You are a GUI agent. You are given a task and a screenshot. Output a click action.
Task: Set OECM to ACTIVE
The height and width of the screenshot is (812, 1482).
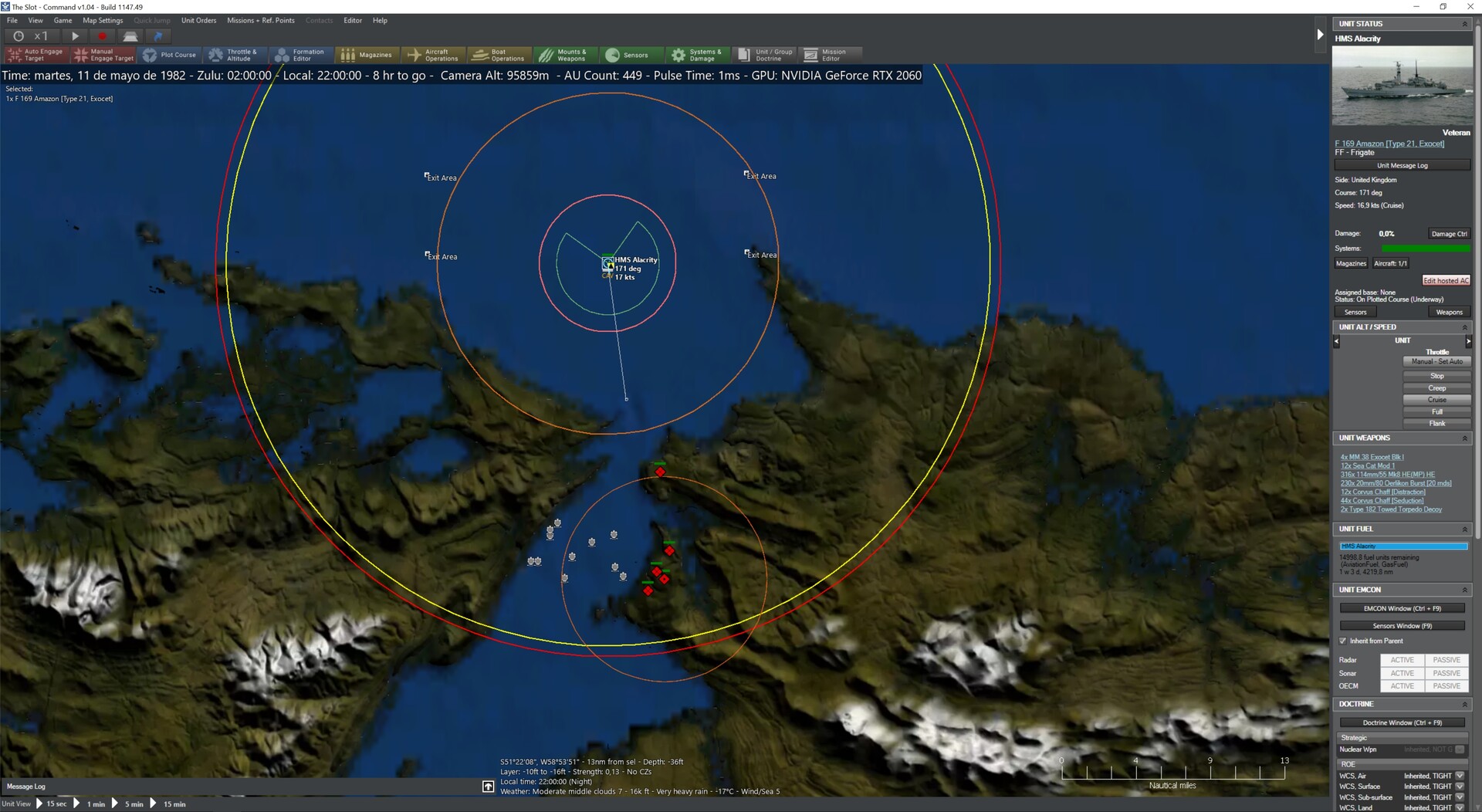pyautogui.click(x=1402, y=685)
